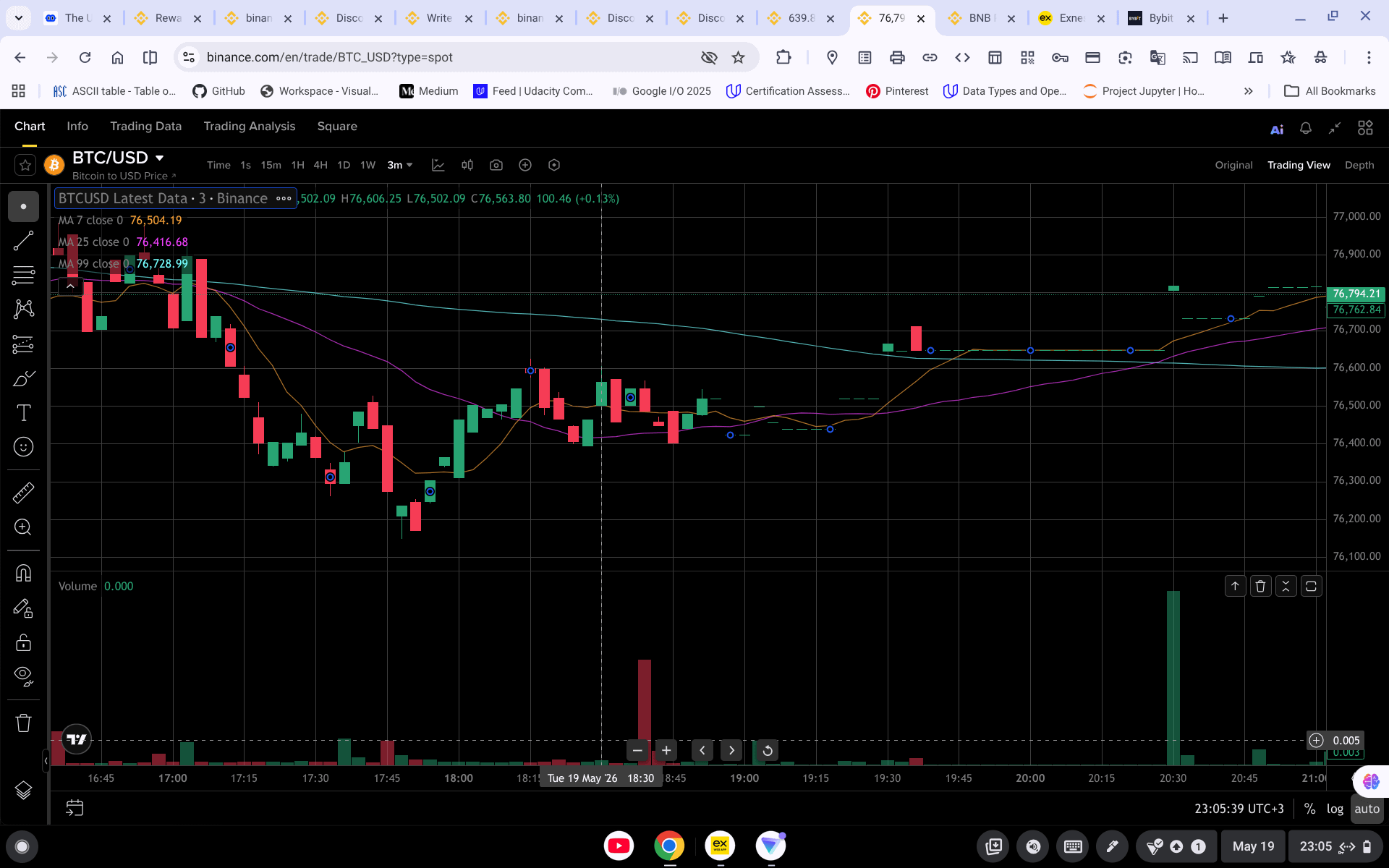This screenshot has width=1389, height=868.
Task: Open the chart settings hexagon icon
Action: [x=554, y=165]
